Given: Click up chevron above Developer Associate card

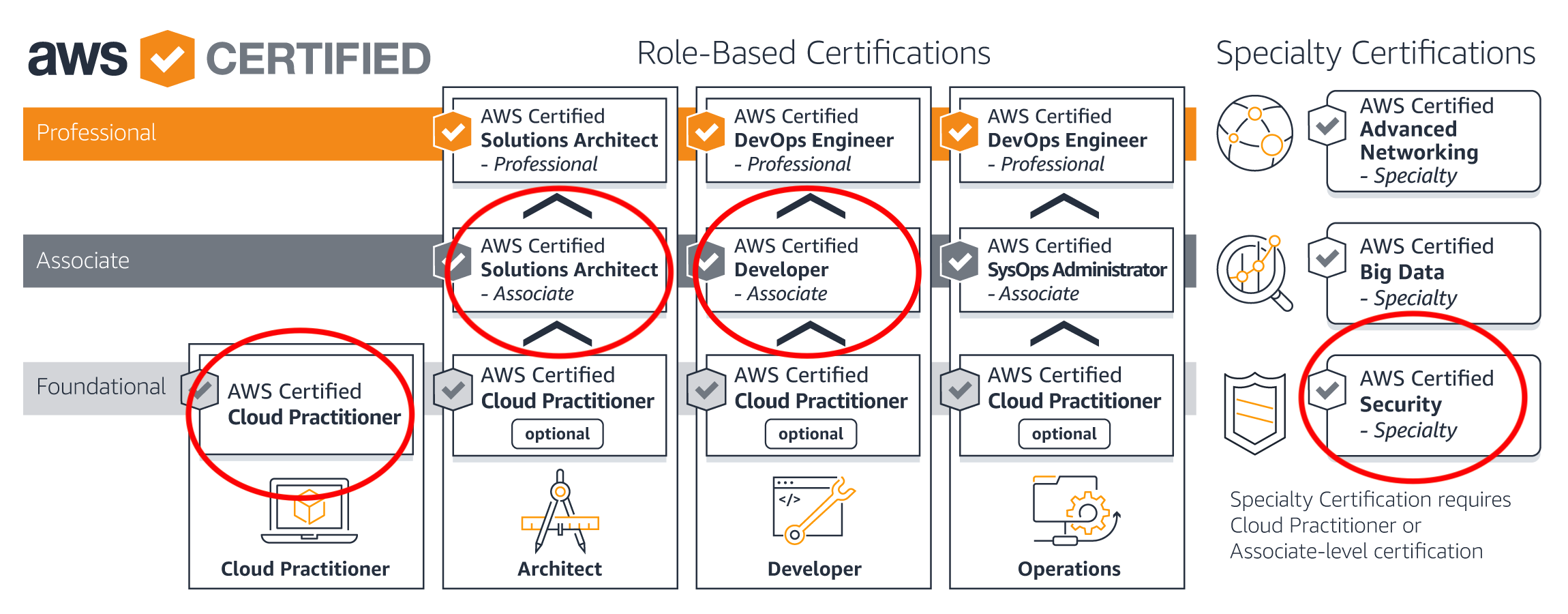Looking at the screenshot, I should coord(811,205).
